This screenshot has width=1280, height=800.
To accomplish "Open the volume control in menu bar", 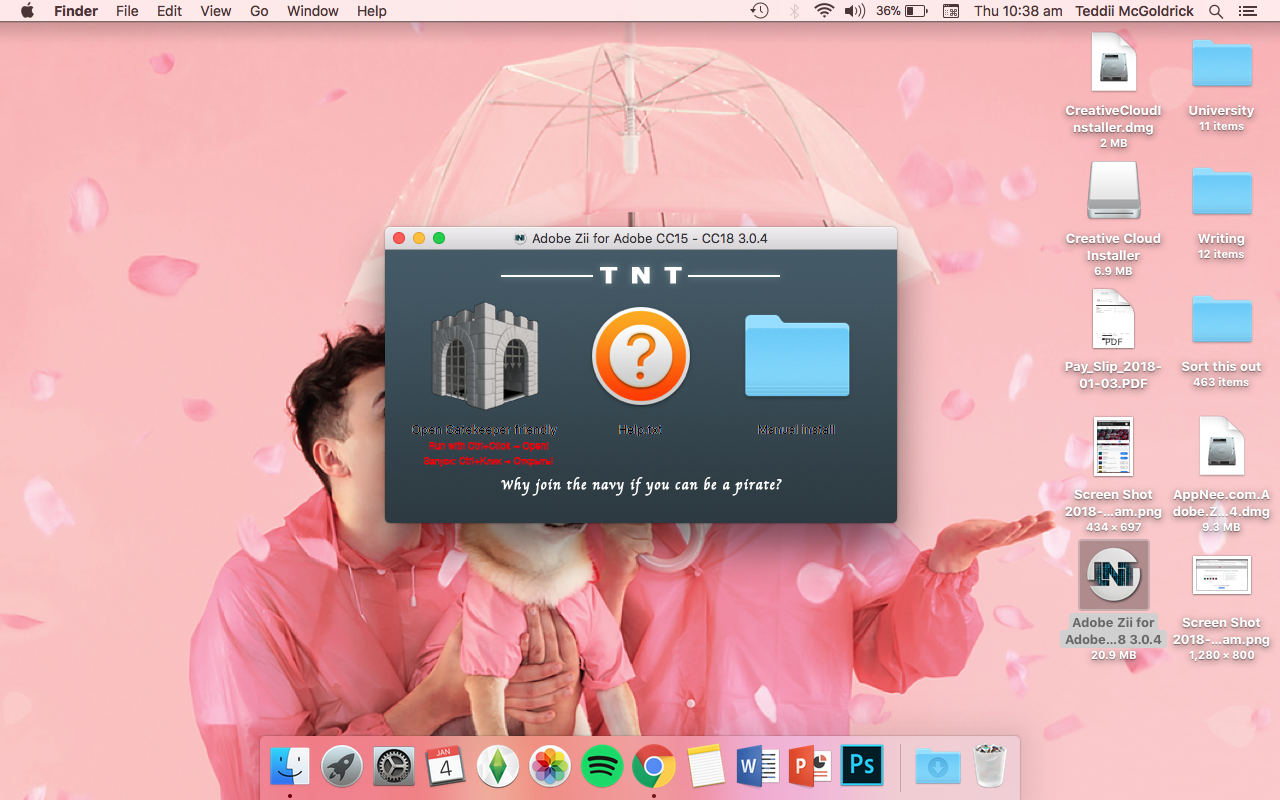I will coord(854,11).
